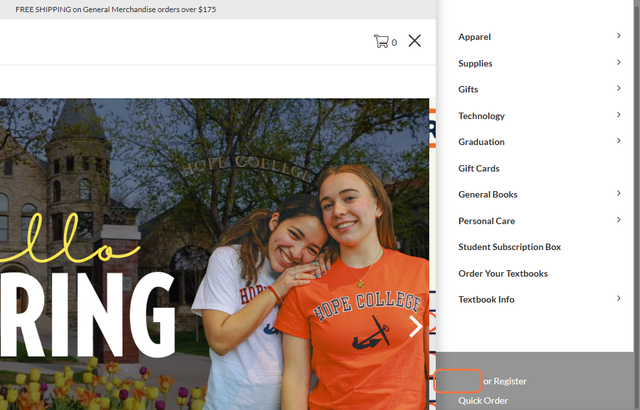Screen dimensions: 640x410
Task: Open the Gifts menu item
Action: (x=468, y=89)
